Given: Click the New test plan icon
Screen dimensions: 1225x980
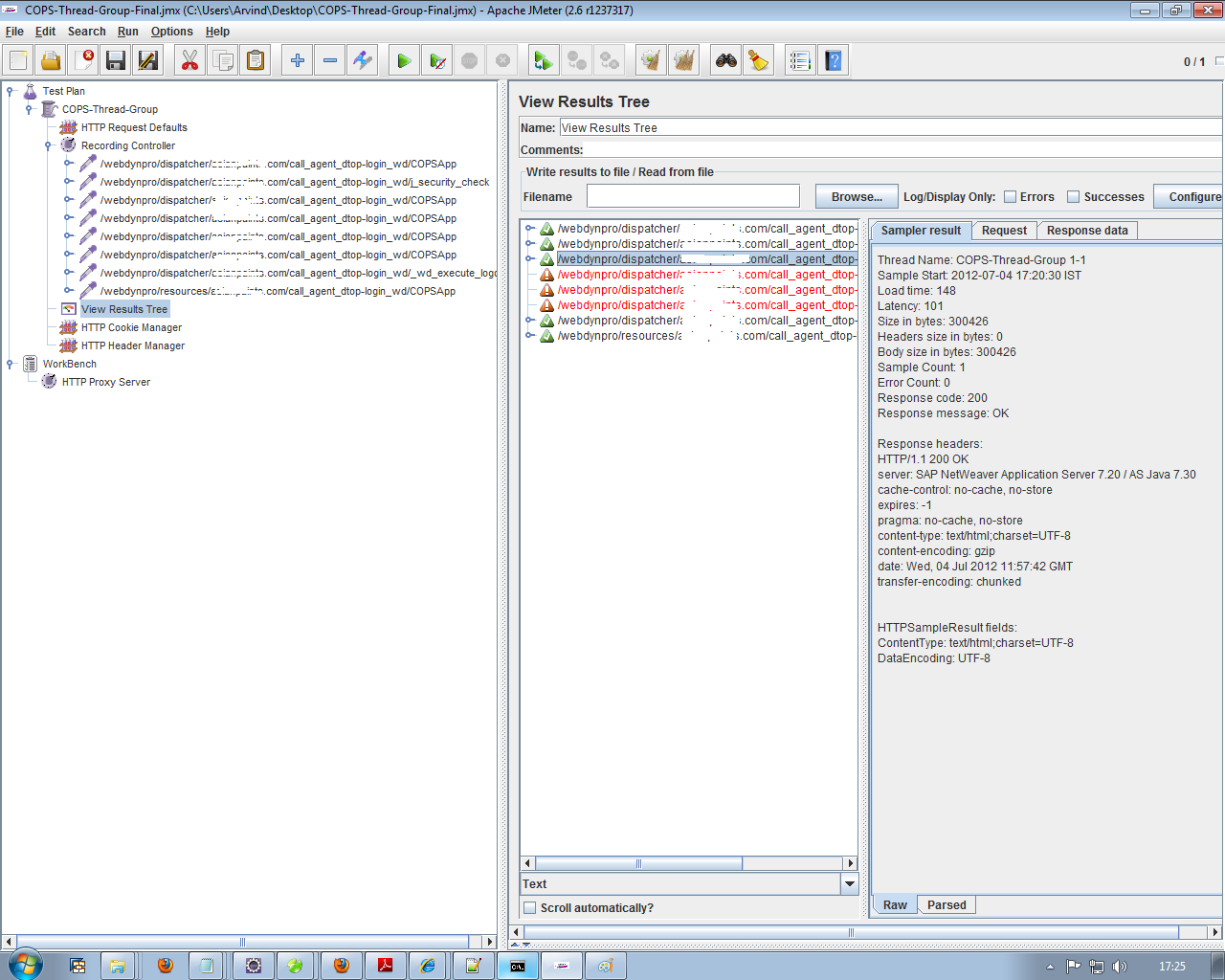Looking at the screenshot, I should [18, 60].
